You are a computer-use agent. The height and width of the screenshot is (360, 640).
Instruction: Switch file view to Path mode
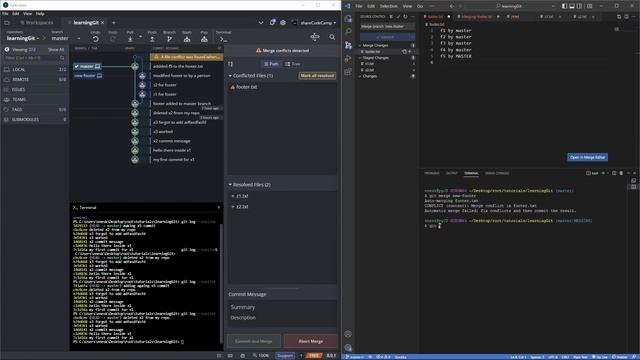click(271, 64)
